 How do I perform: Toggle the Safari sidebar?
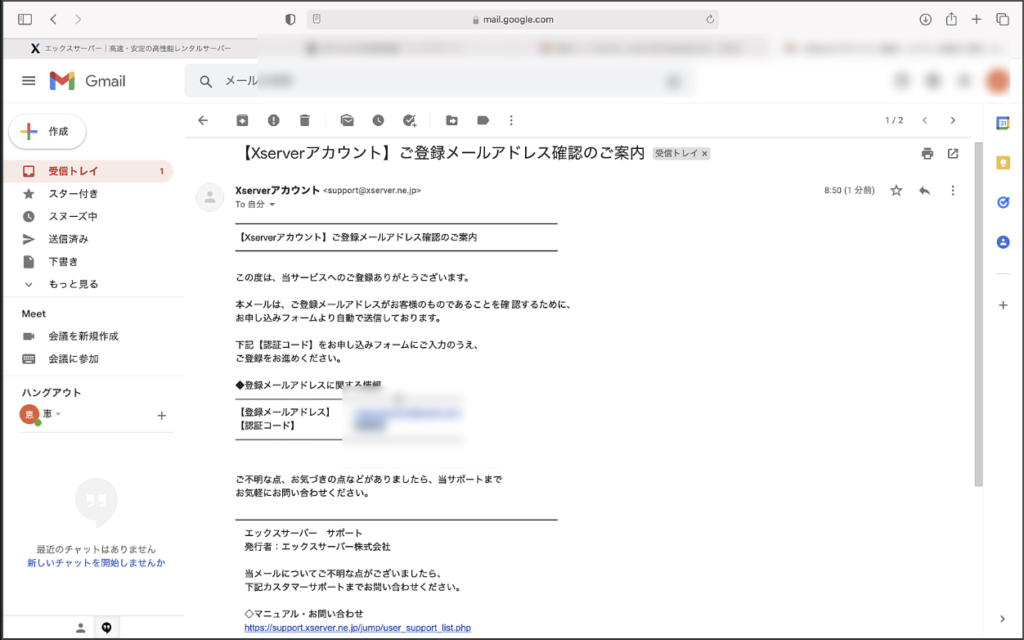[x=25, y=20]
